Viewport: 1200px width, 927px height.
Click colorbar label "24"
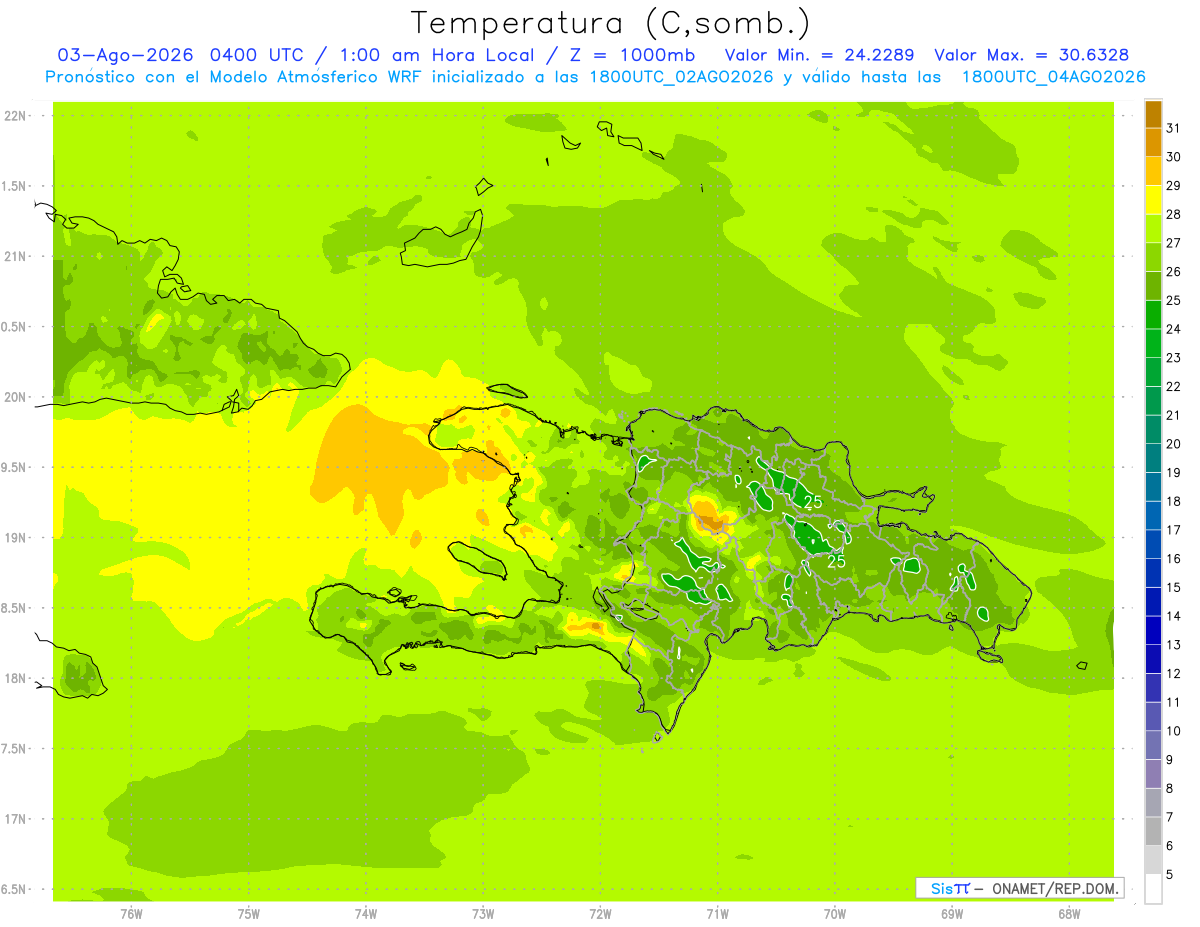tap(1174, 329)
